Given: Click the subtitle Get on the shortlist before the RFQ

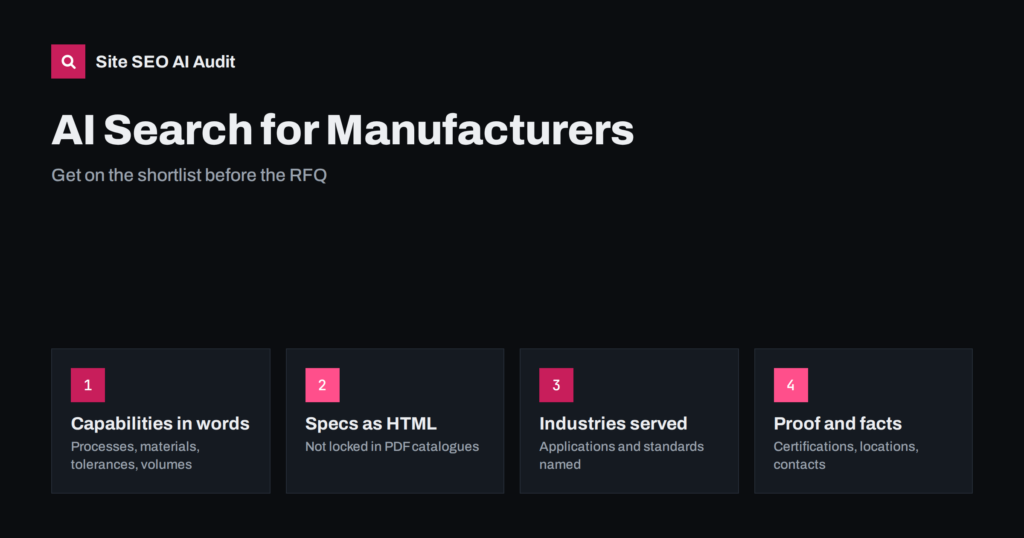Looking at the screenshot, I should (x=189, y=175).
